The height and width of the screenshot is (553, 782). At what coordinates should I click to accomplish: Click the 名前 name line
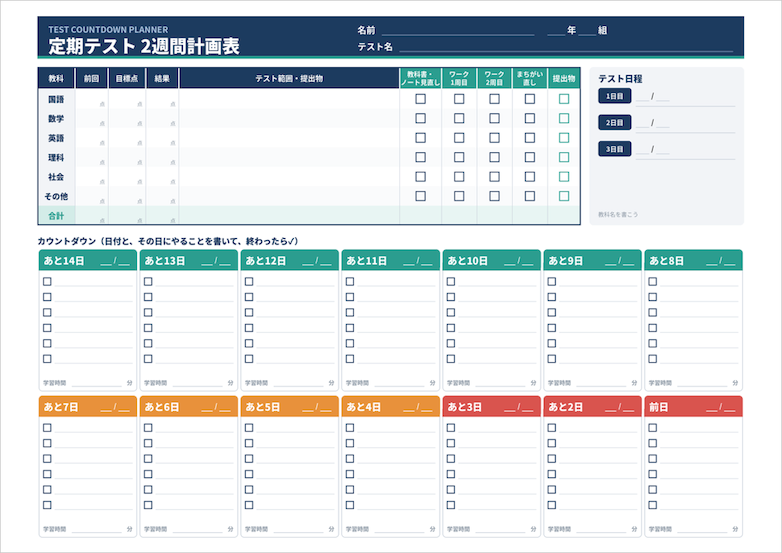458,31
